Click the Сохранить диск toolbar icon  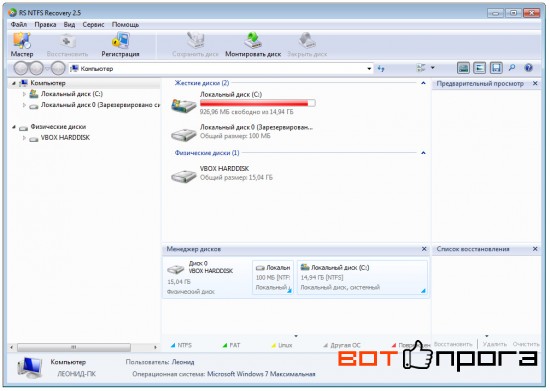pos(195,41)
